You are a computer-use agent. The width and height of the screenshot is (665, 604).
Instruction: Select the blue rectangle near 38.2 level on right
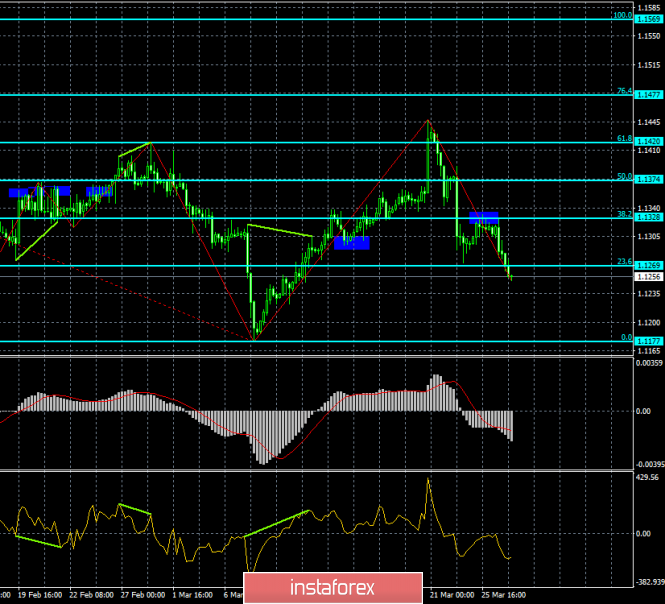(x=484, y=217)
